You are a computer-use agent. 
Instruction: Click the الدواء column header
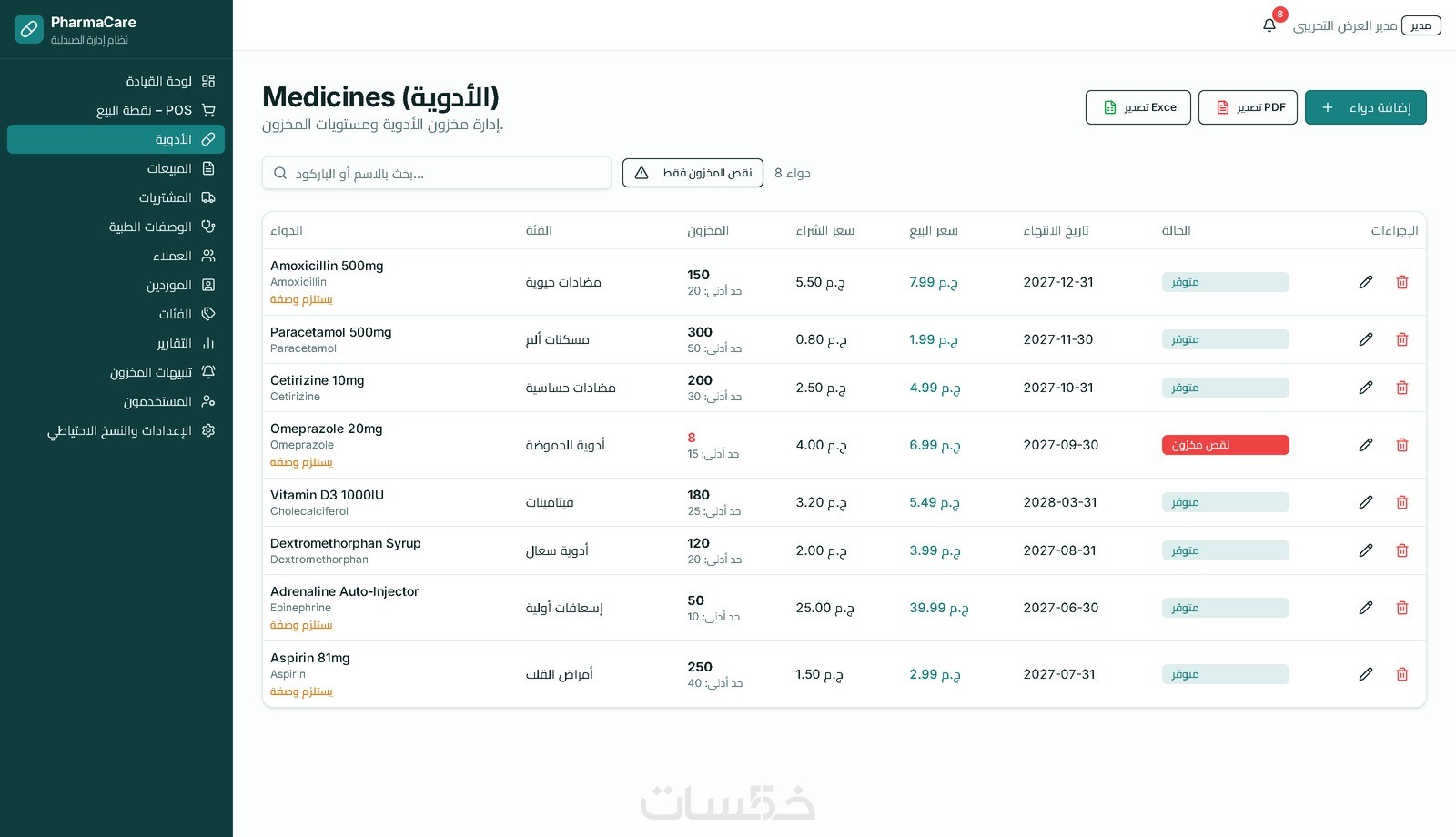click(287, 231)
